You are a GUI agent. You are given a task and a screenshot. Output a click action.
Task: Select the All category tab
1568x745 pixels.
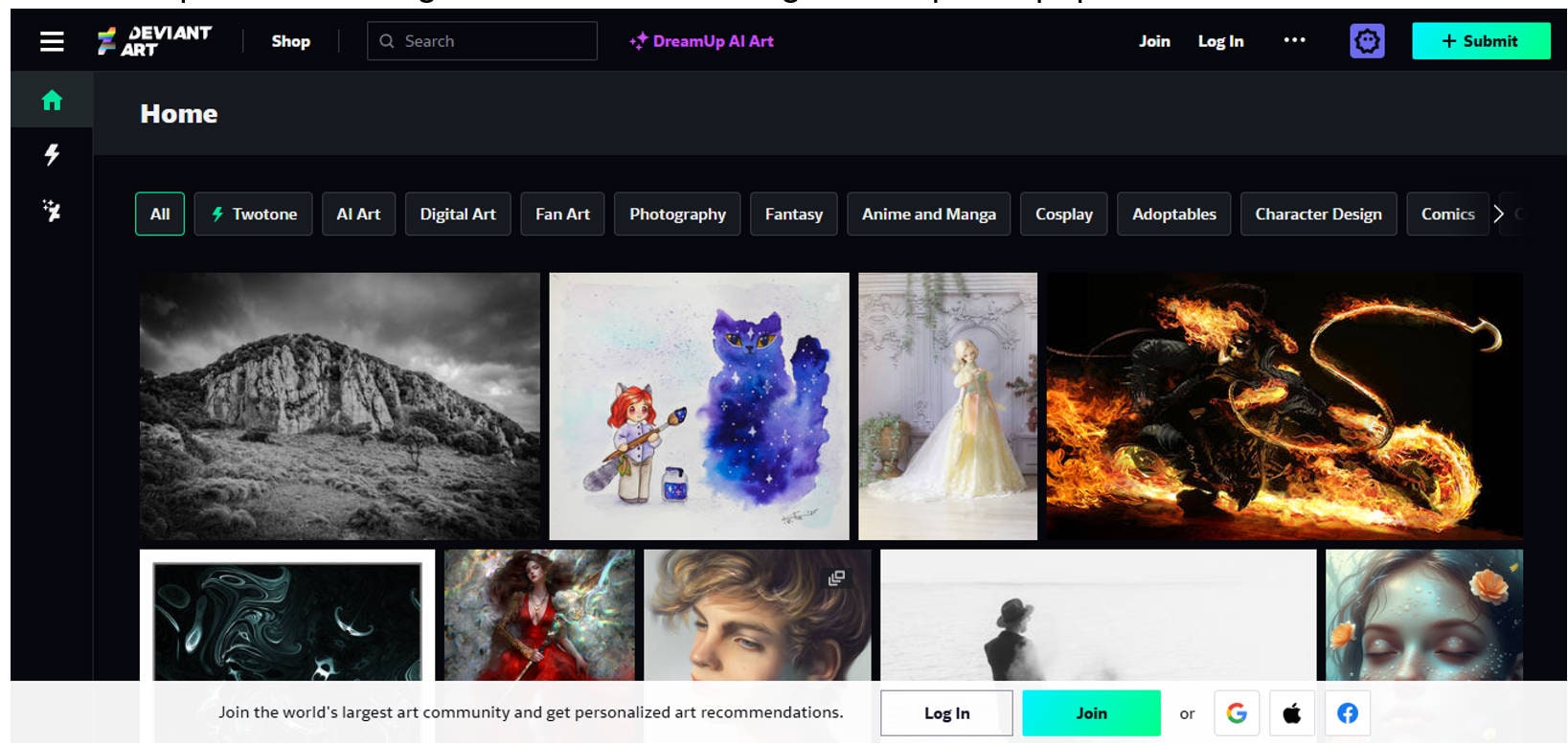pos(160,214)
